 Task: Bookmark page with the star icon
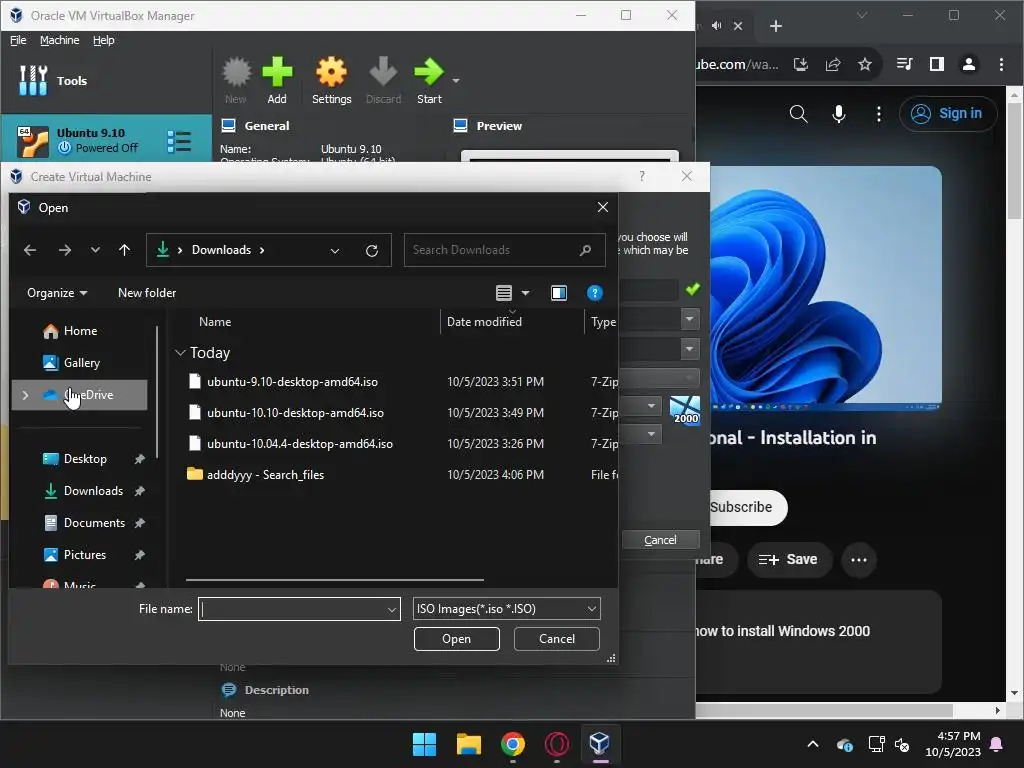click(x=865, y=64)
